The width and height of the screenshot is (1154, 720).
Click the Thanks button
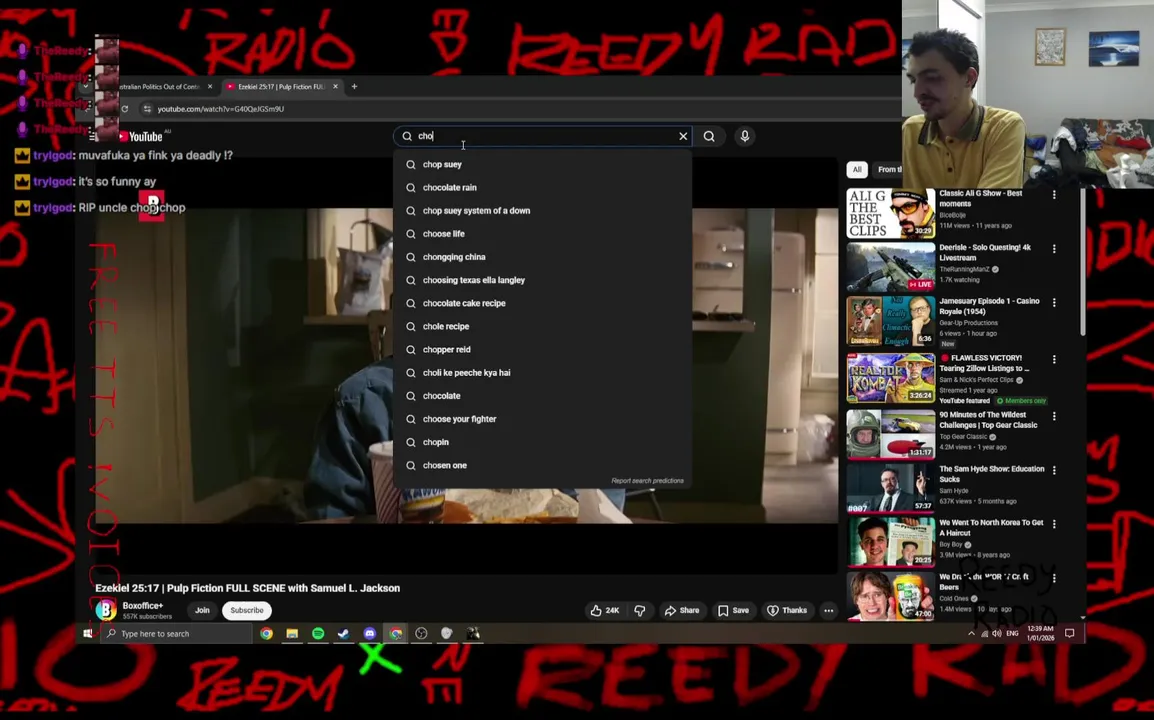[x=787, y=610]
